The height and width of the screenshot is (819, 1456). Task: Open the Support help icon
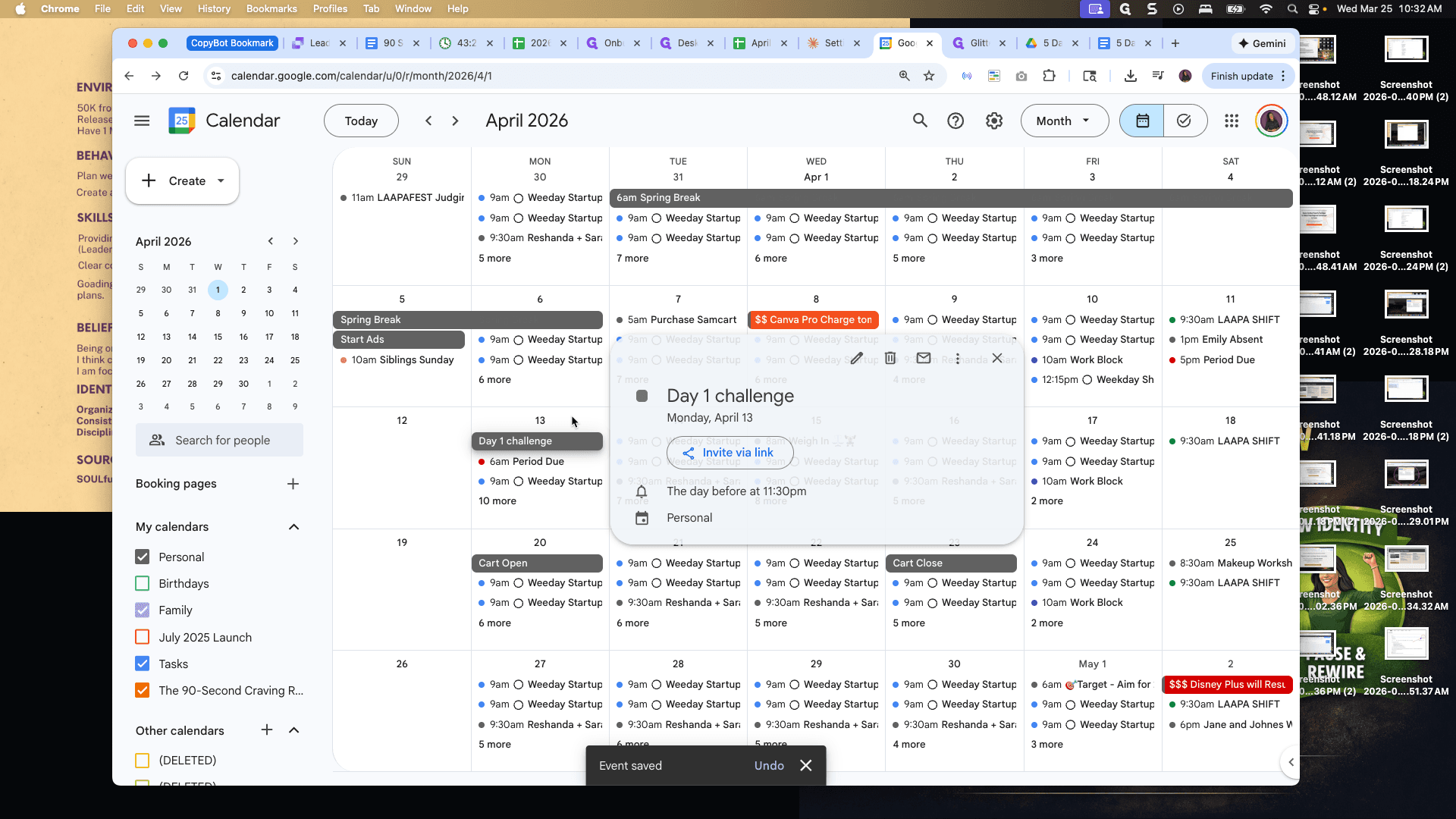click(955, 121)
